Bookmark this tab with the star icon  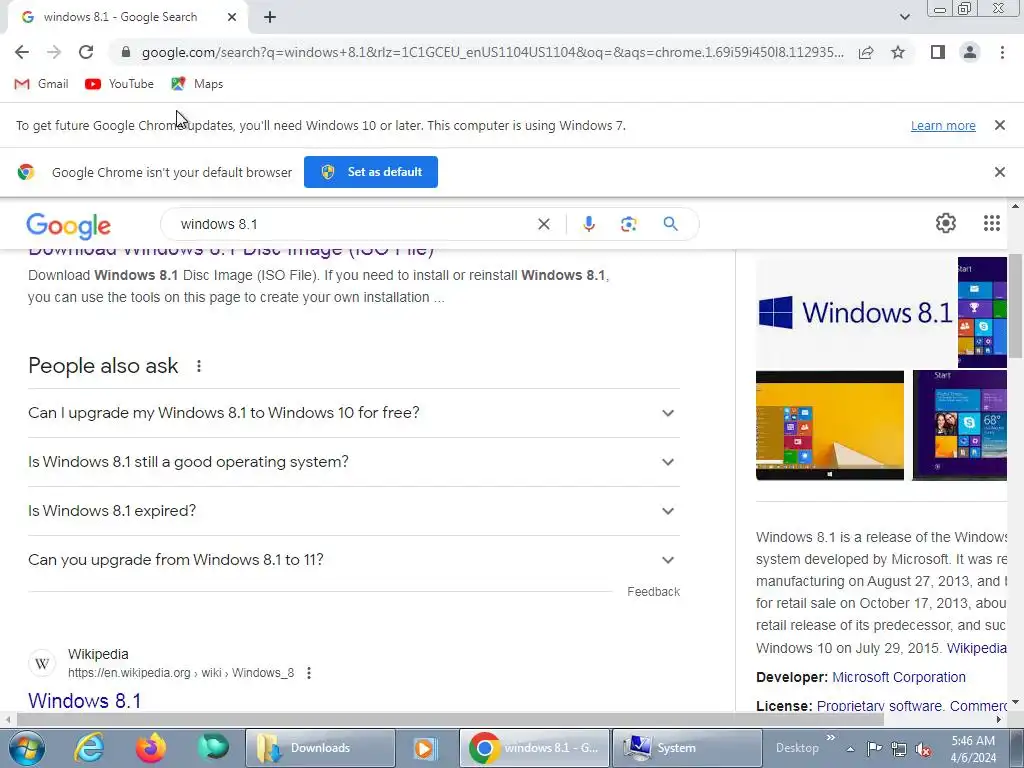pos(898,52)
